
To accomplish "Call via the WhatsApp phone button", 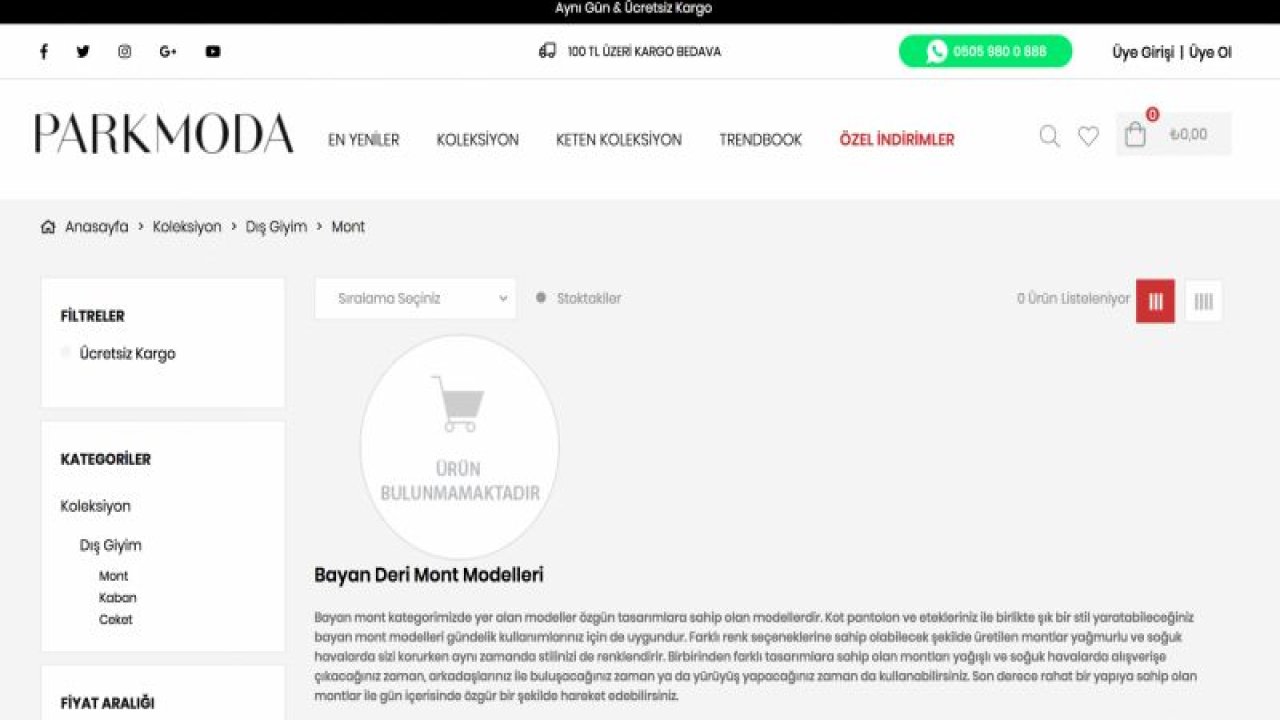I will 985,51.
